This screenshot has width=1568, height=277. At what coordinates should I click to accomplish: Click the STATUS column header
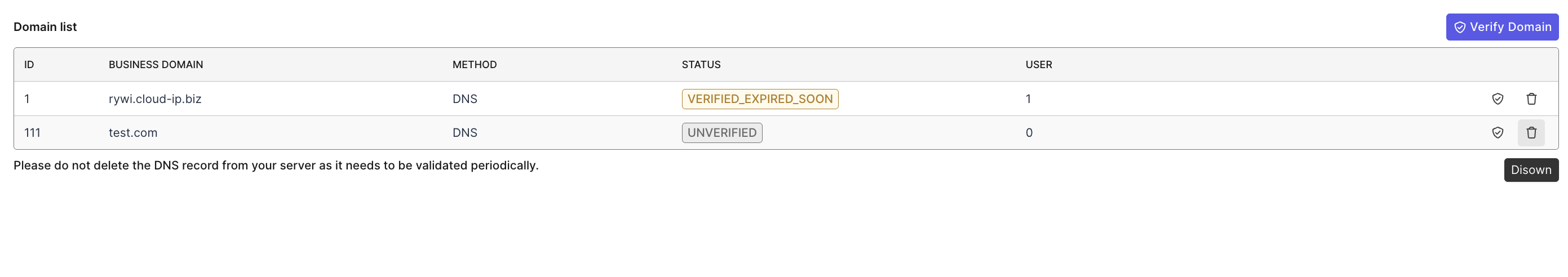pos(701,65)
